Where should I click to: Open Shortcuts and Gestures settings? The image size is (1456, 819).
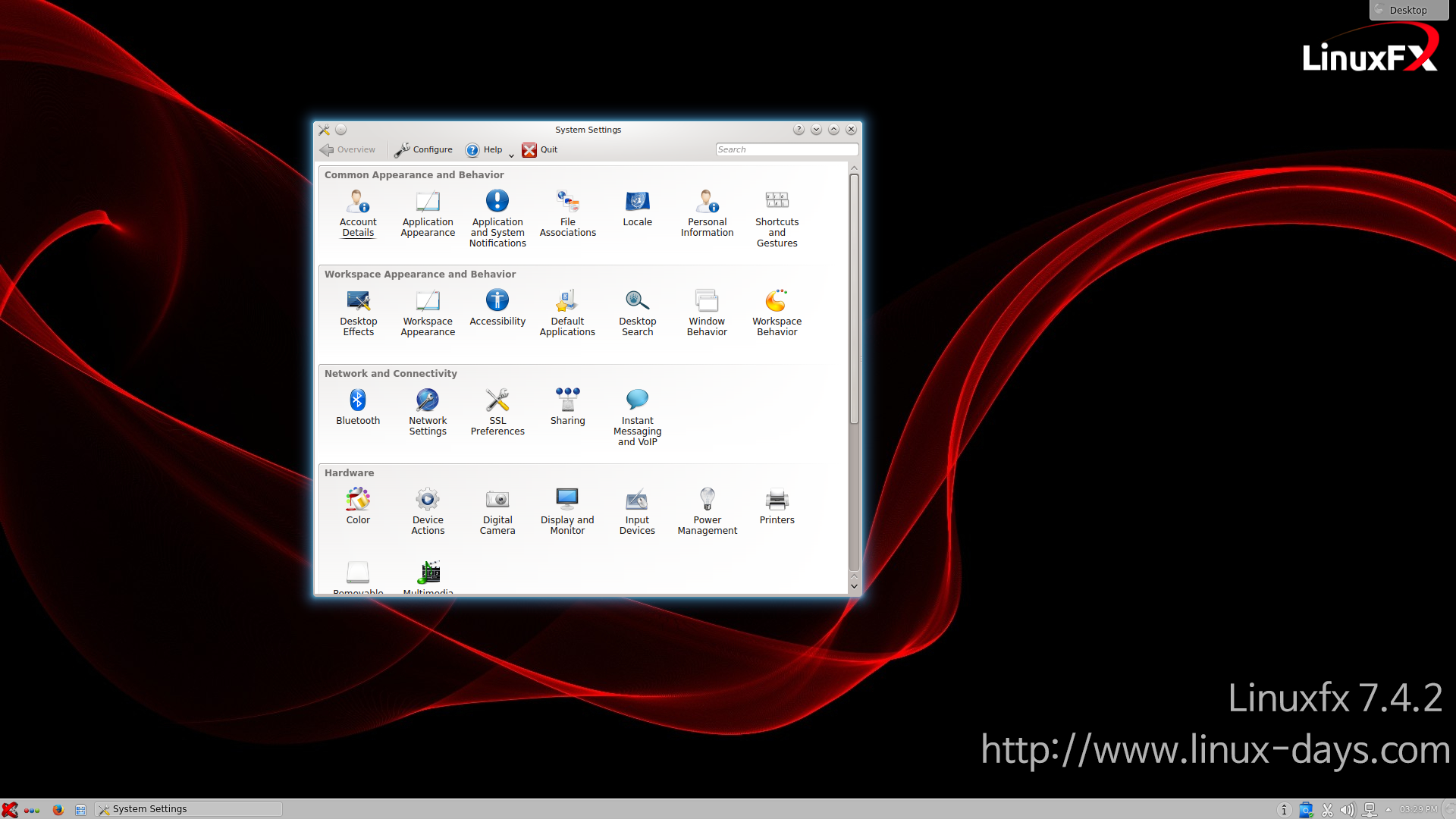(777, 218)
